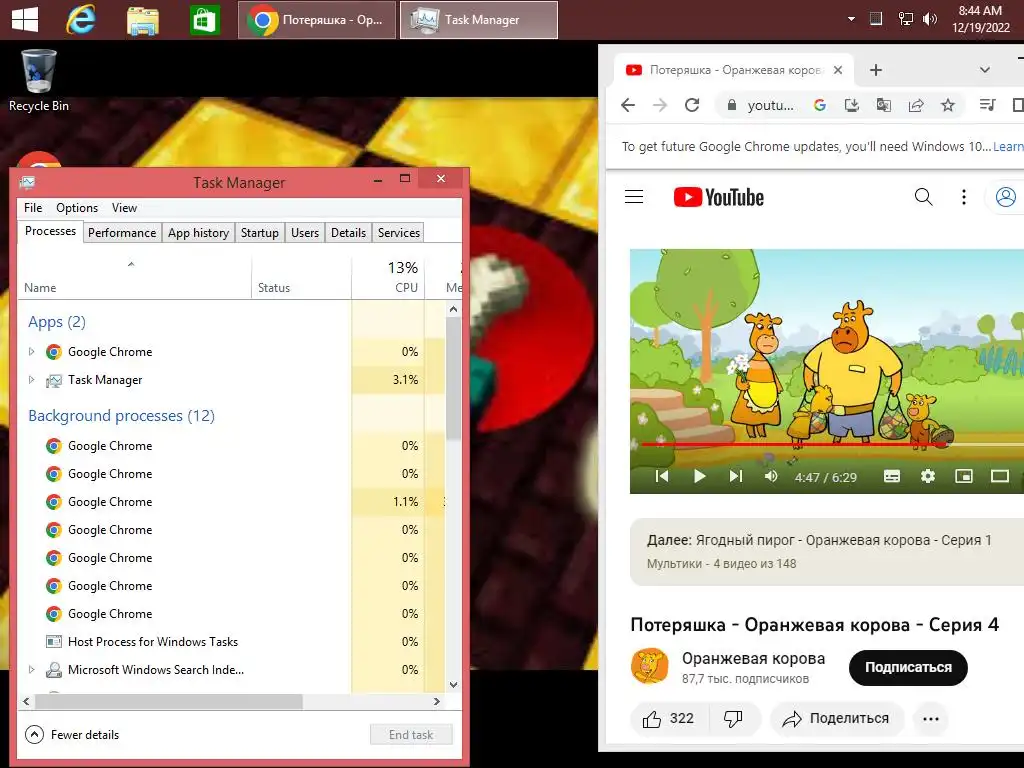
Task: Open the YouTube hamburger guide menu
Action: click(x=634, y=197)
